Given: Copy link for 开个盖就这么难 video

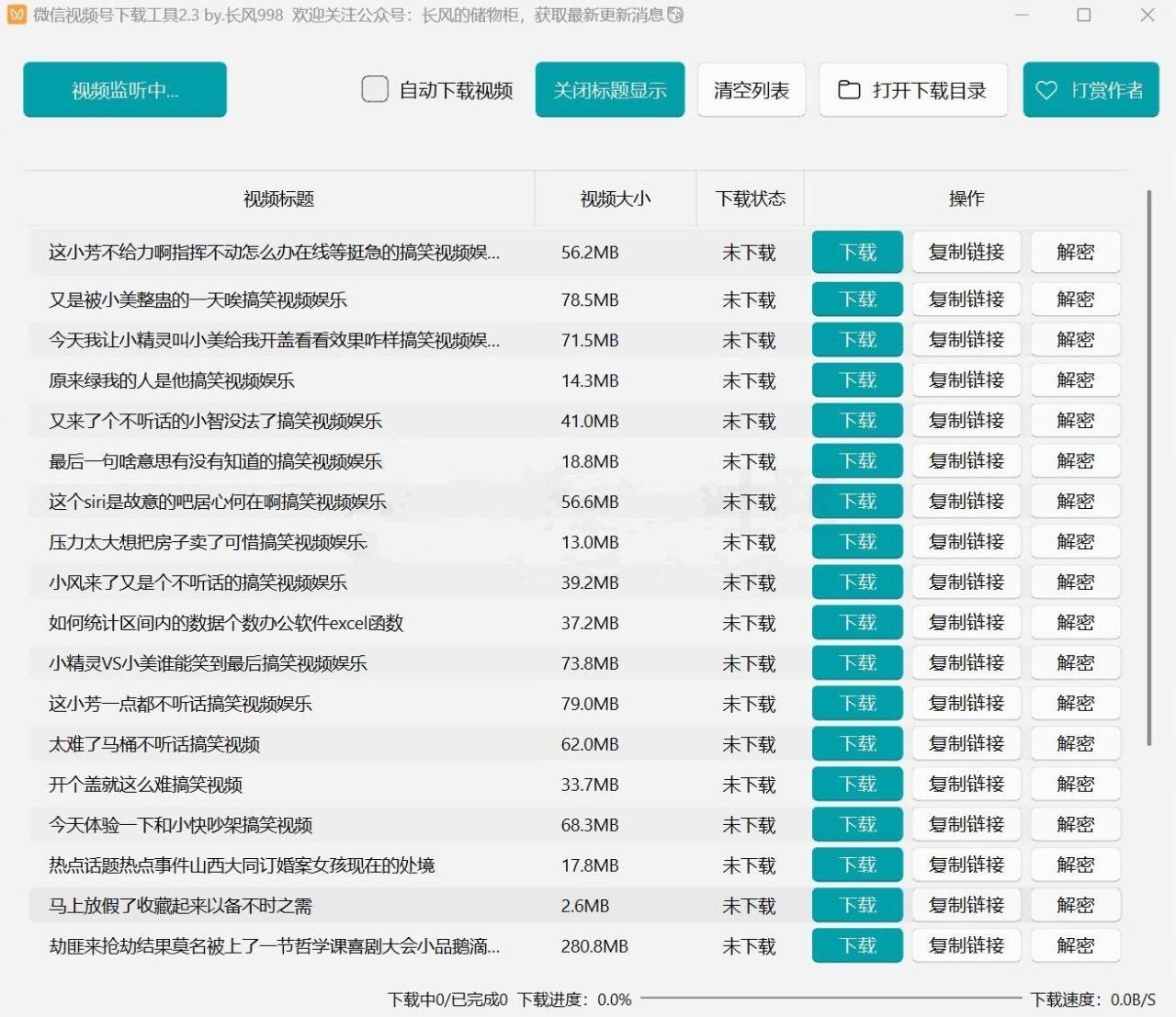Looking at the screenshot, I should click(x=967, y=785).
